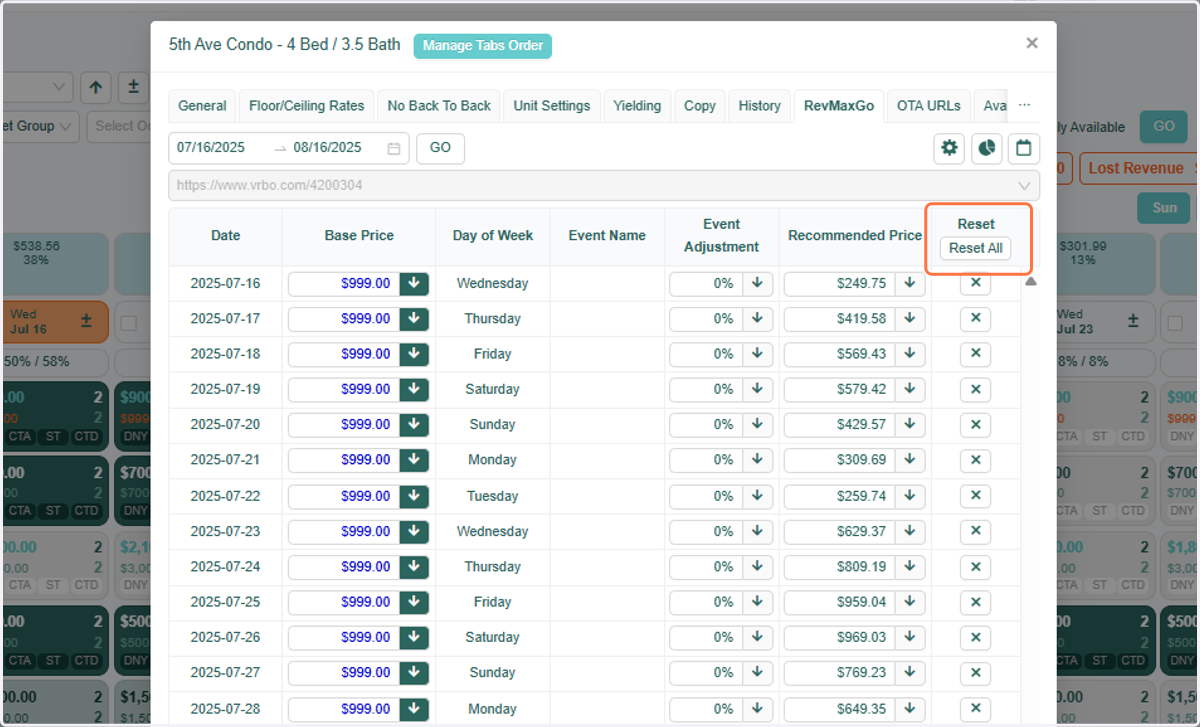Click the Reset All button
Screen dimensions: 1200x727
coord(976,249)
